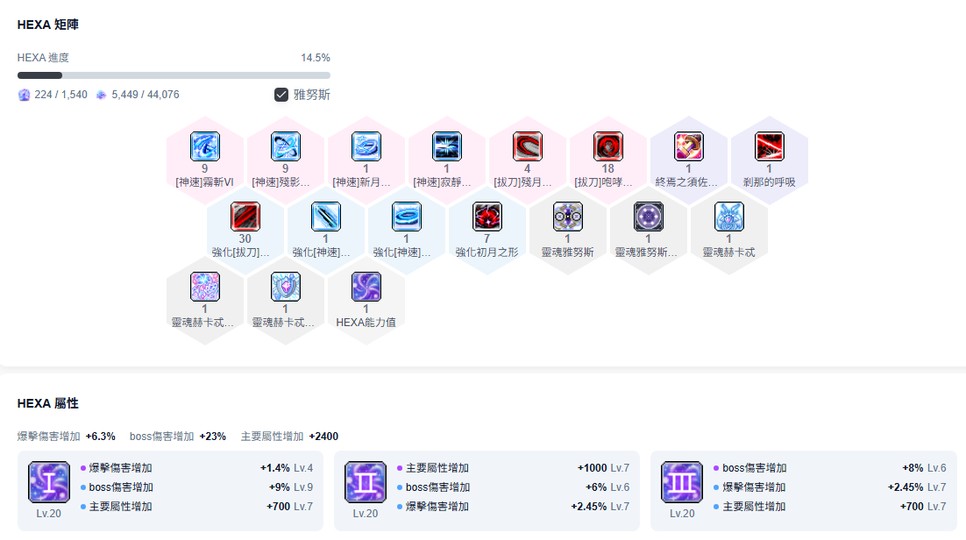Open the 強化初月之形 level 7 icon
The width and height of the screenshot is (966, 540).
(x=487, y=217)
